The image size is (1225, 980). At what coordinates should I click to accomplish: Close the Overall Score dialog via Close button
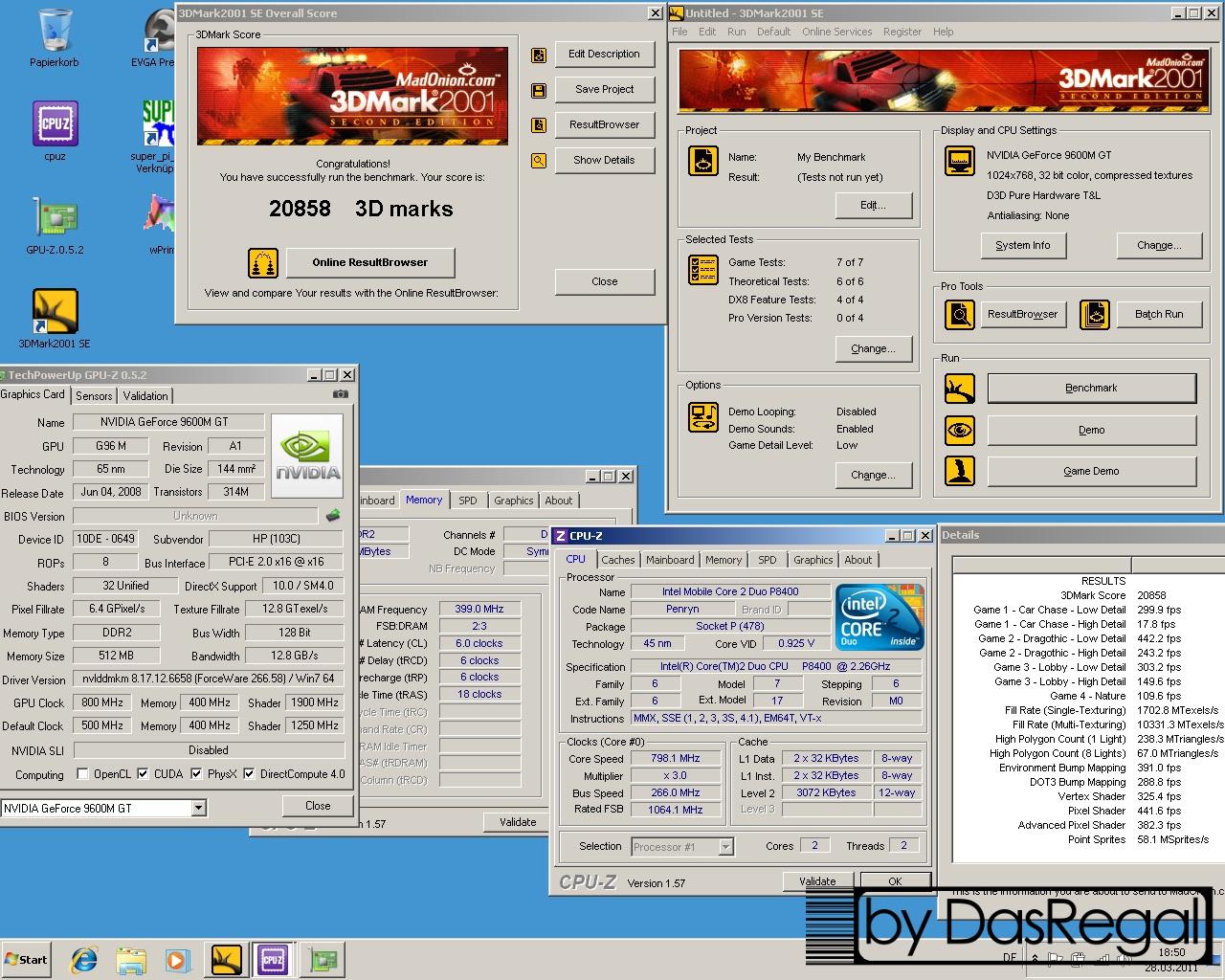(605, 281)
